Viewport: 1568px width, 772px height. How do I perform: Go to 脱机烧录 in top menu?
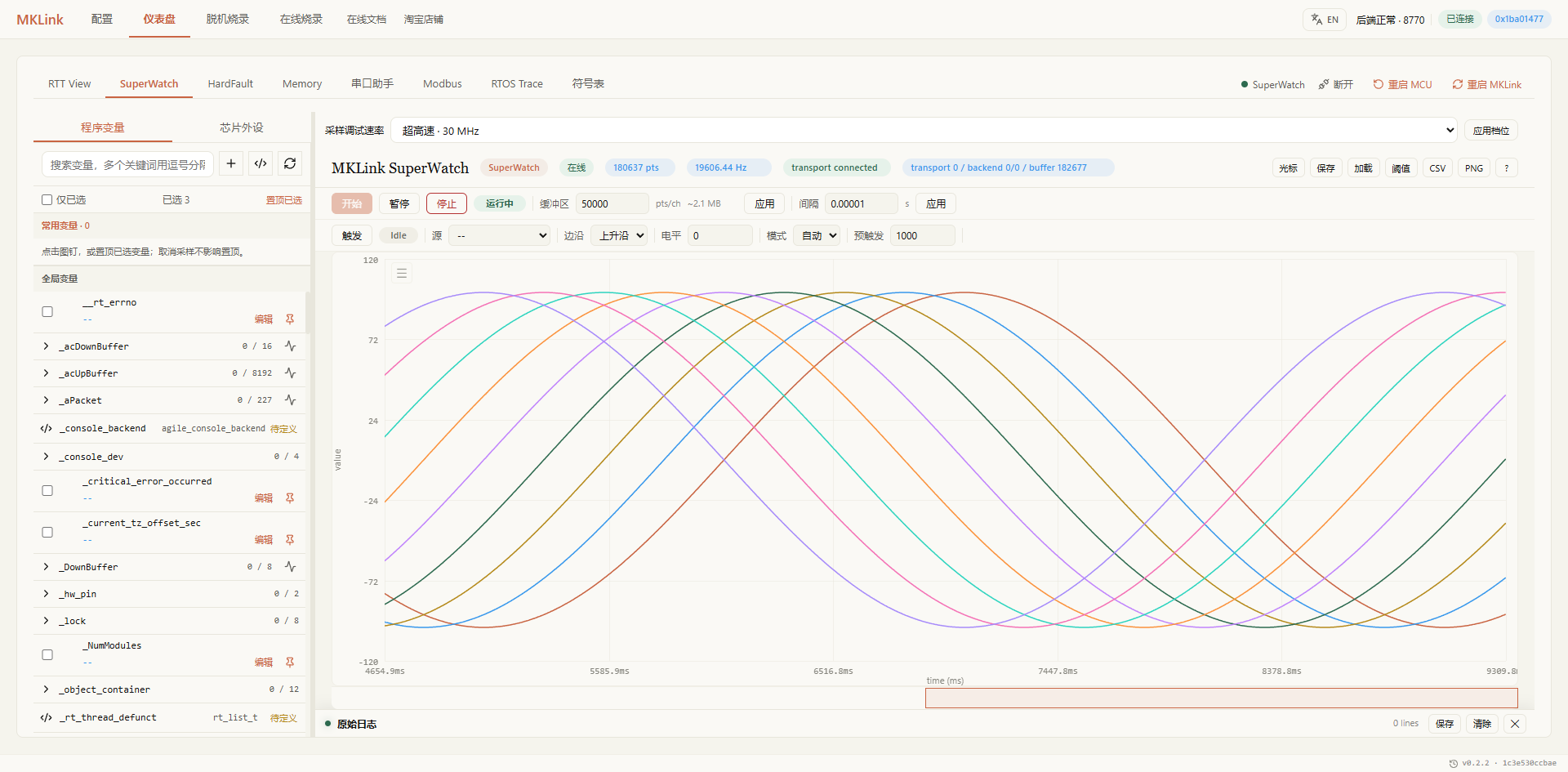pos(228,20)
